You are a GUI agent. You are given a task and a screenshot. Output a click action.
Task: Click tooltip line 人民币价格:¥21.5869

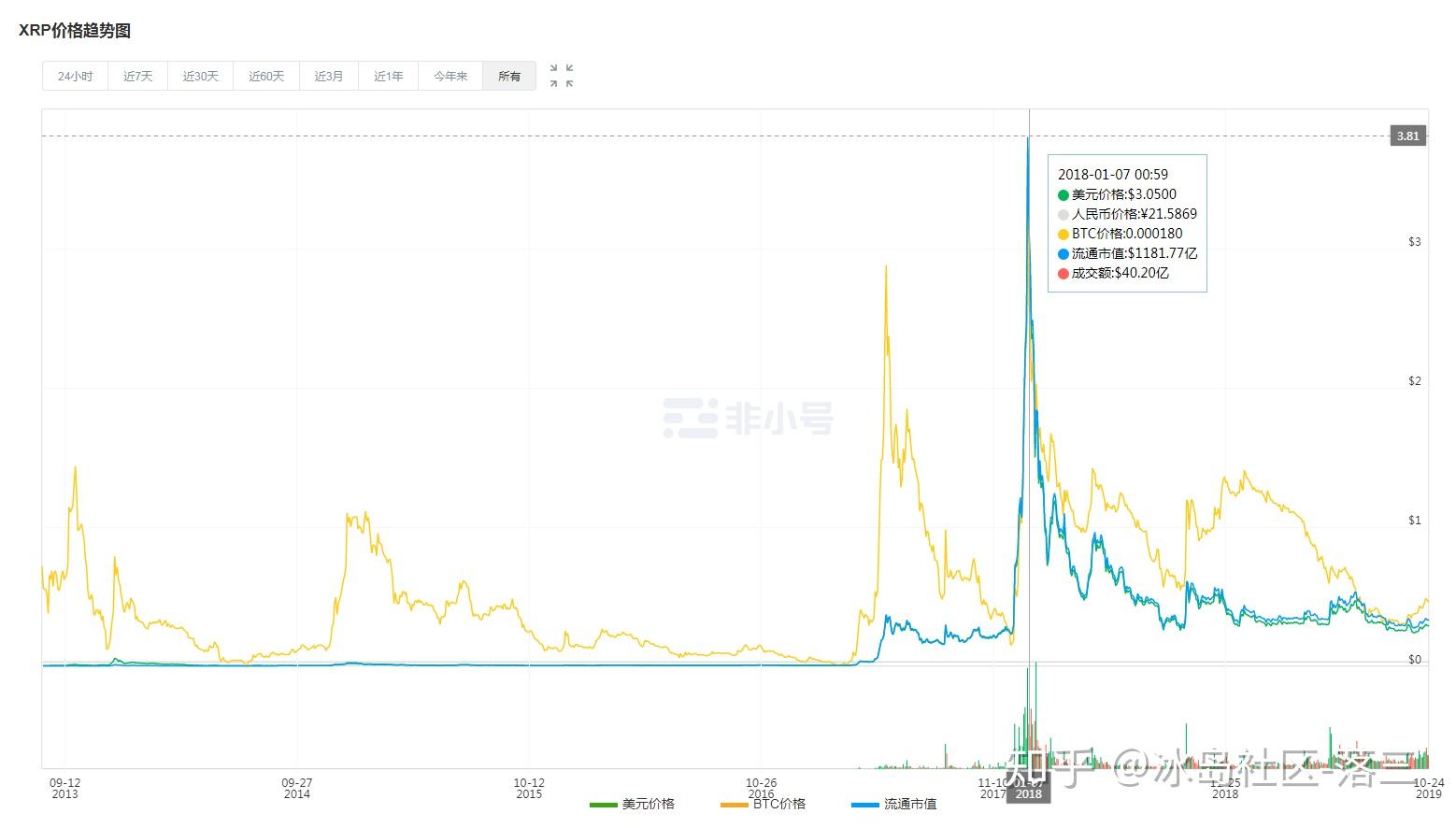pyautogui.click(x=1127, y=214)
